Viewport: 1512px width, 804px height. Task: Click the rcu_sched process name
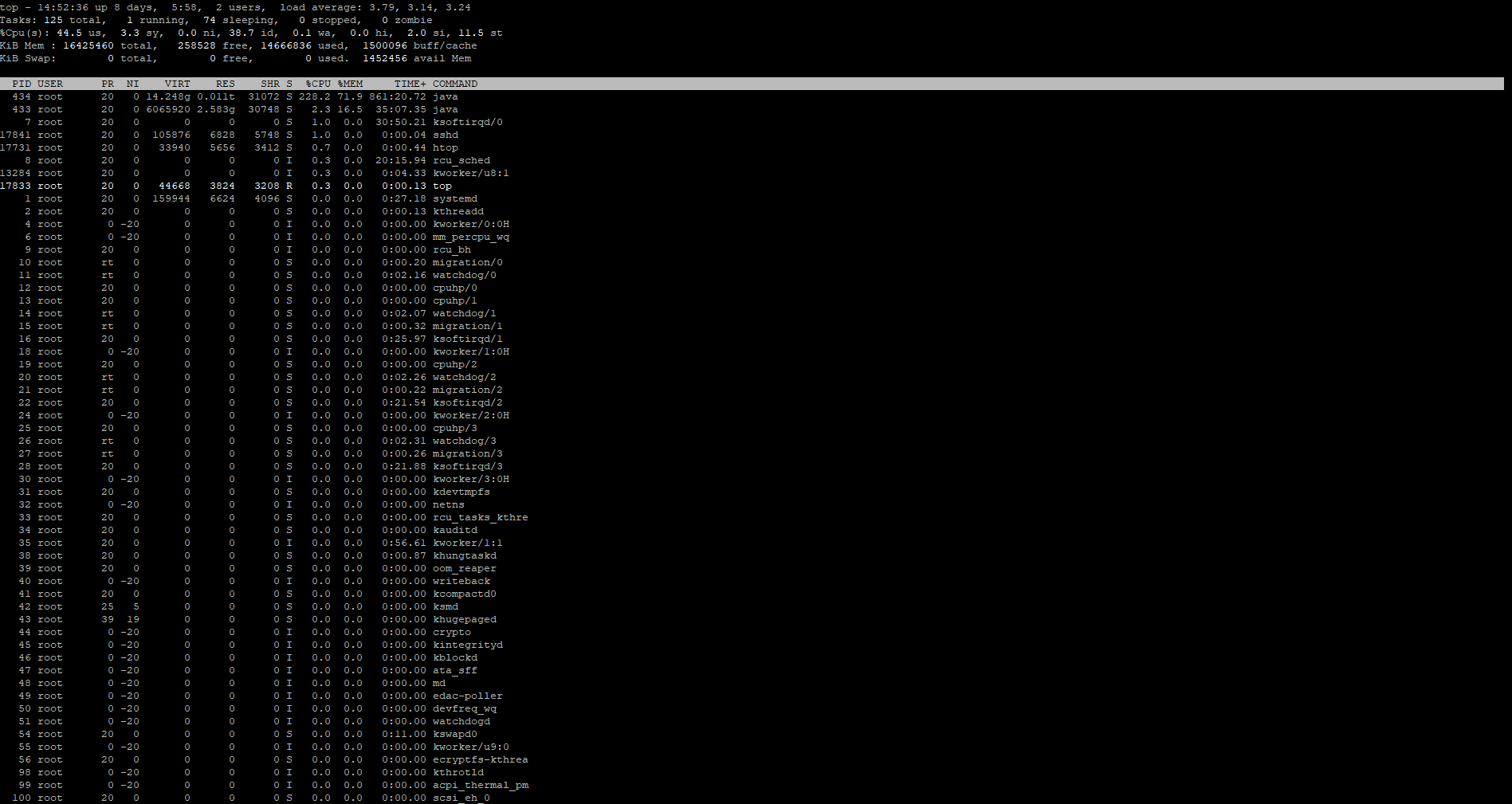coord(461,160)
